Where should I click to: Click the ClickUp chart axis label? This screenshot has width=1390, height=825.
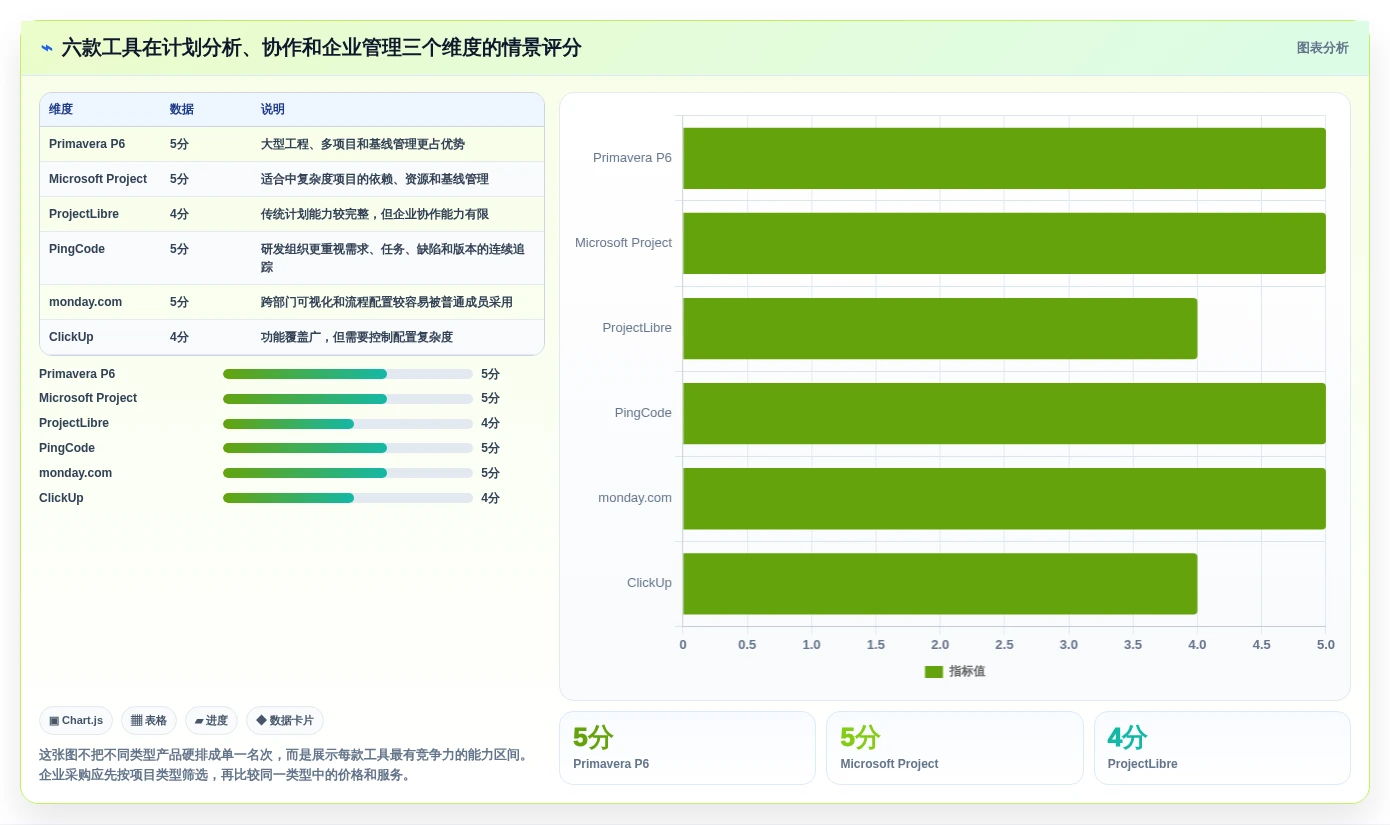(x=649, y=583)
